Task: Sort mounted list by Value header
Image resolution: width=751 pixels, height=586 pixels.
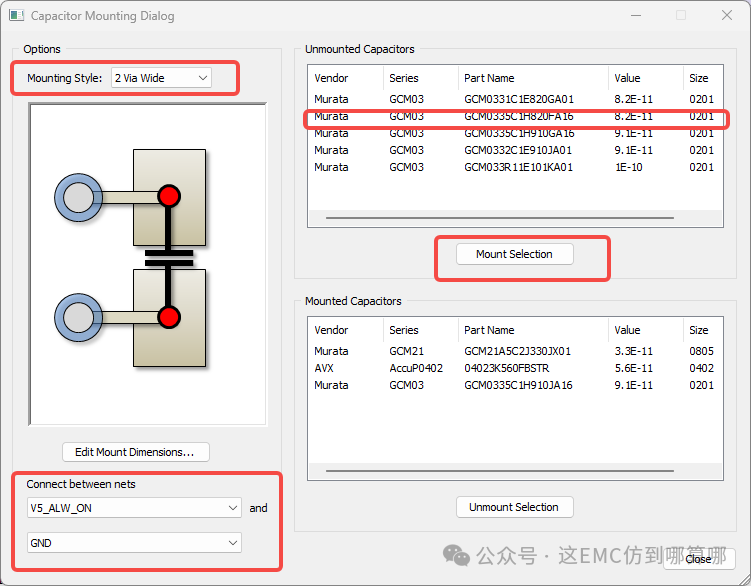Action: point(646,330)
